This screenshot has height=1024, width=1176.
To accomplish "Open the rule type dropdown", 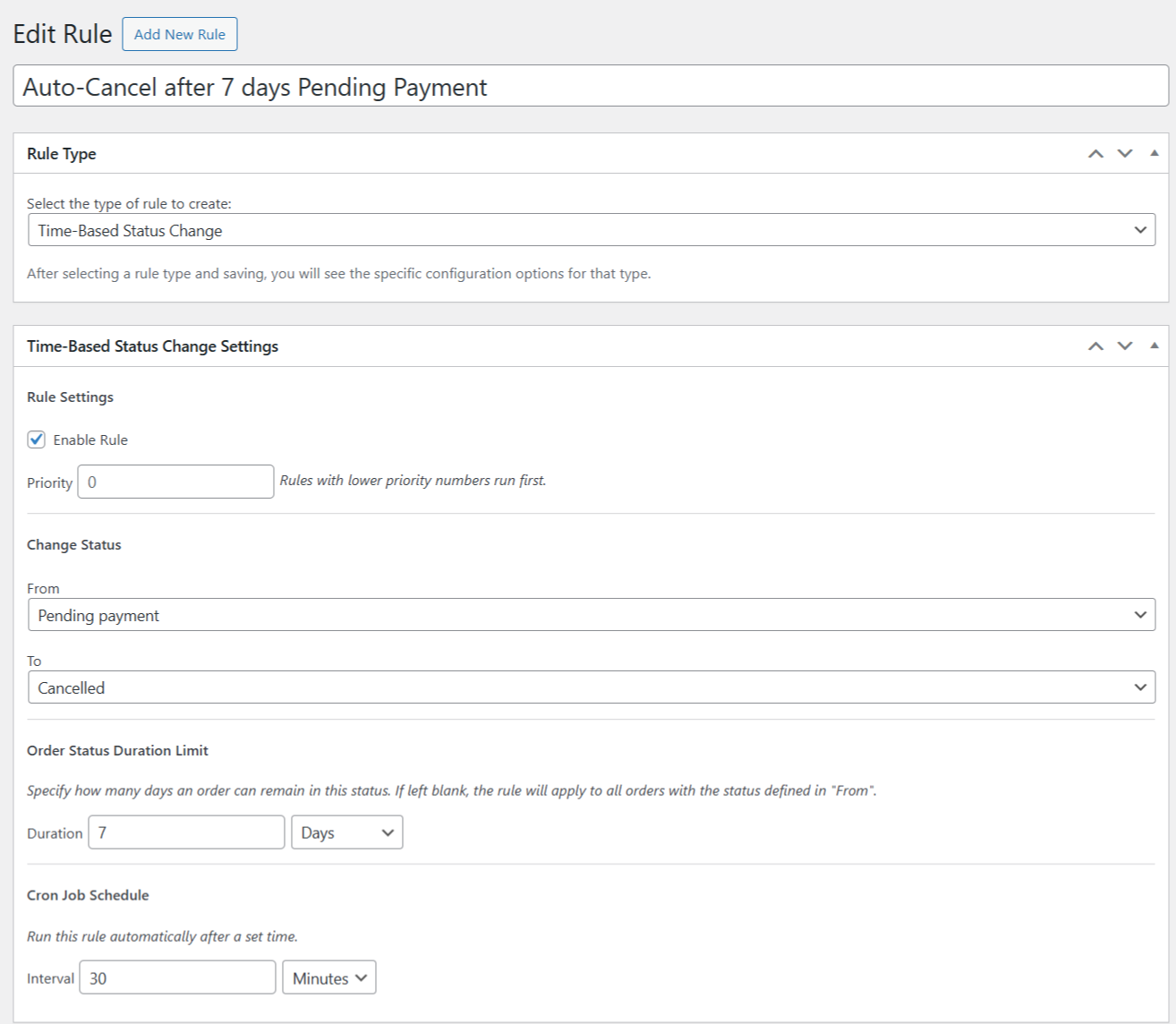I will point(591,230).
